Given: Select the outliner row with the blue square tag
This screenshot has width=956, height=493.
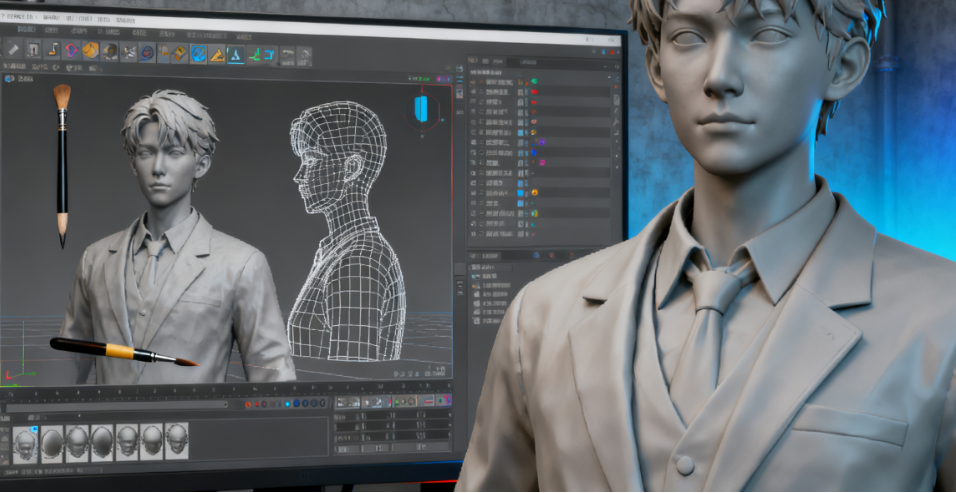Looking at the screenshot, I should click(x=540, y=152).
